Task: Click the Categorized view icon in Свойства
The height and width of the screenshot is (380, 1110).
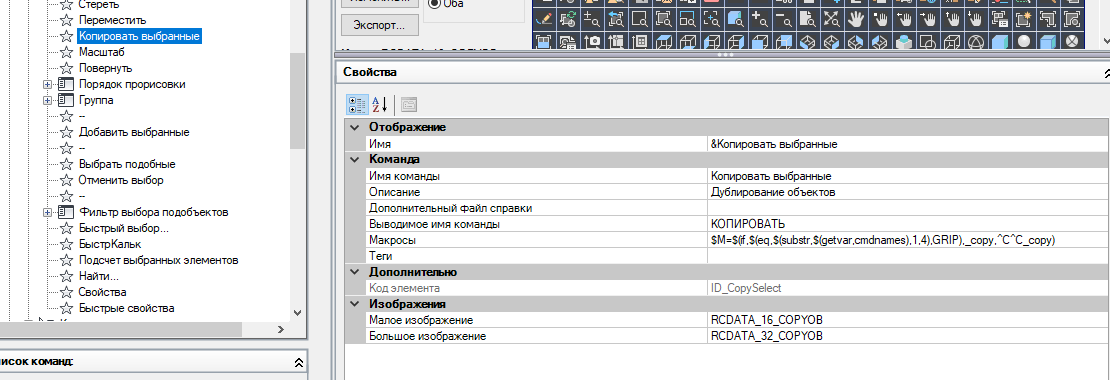Action: tap(357, 105)
